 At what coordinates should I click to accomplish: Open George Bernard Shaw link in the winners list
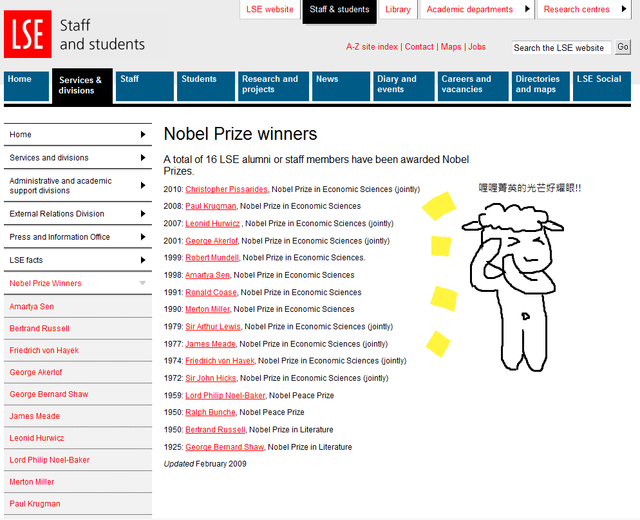[x=224, y=447]
